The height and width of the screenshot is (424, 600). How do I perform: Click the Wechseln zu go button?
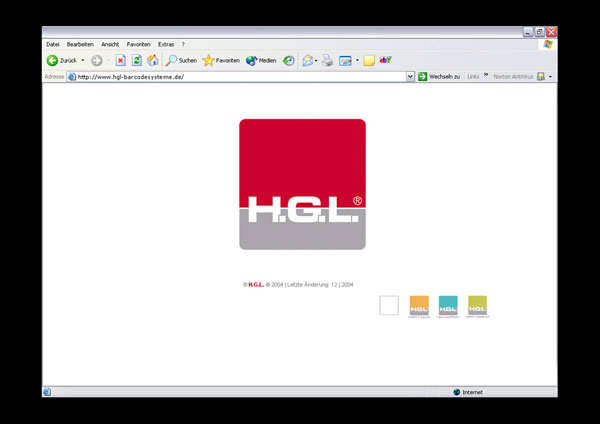click(x=439, y=77)
